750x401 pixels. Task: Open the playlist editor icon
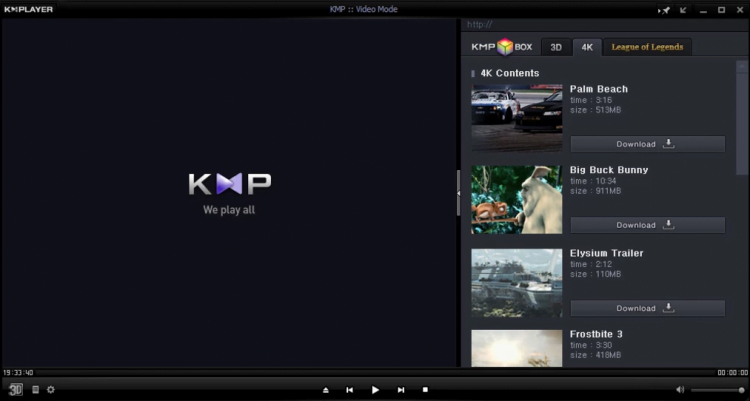pyautogui.click(x=35, y=390)
